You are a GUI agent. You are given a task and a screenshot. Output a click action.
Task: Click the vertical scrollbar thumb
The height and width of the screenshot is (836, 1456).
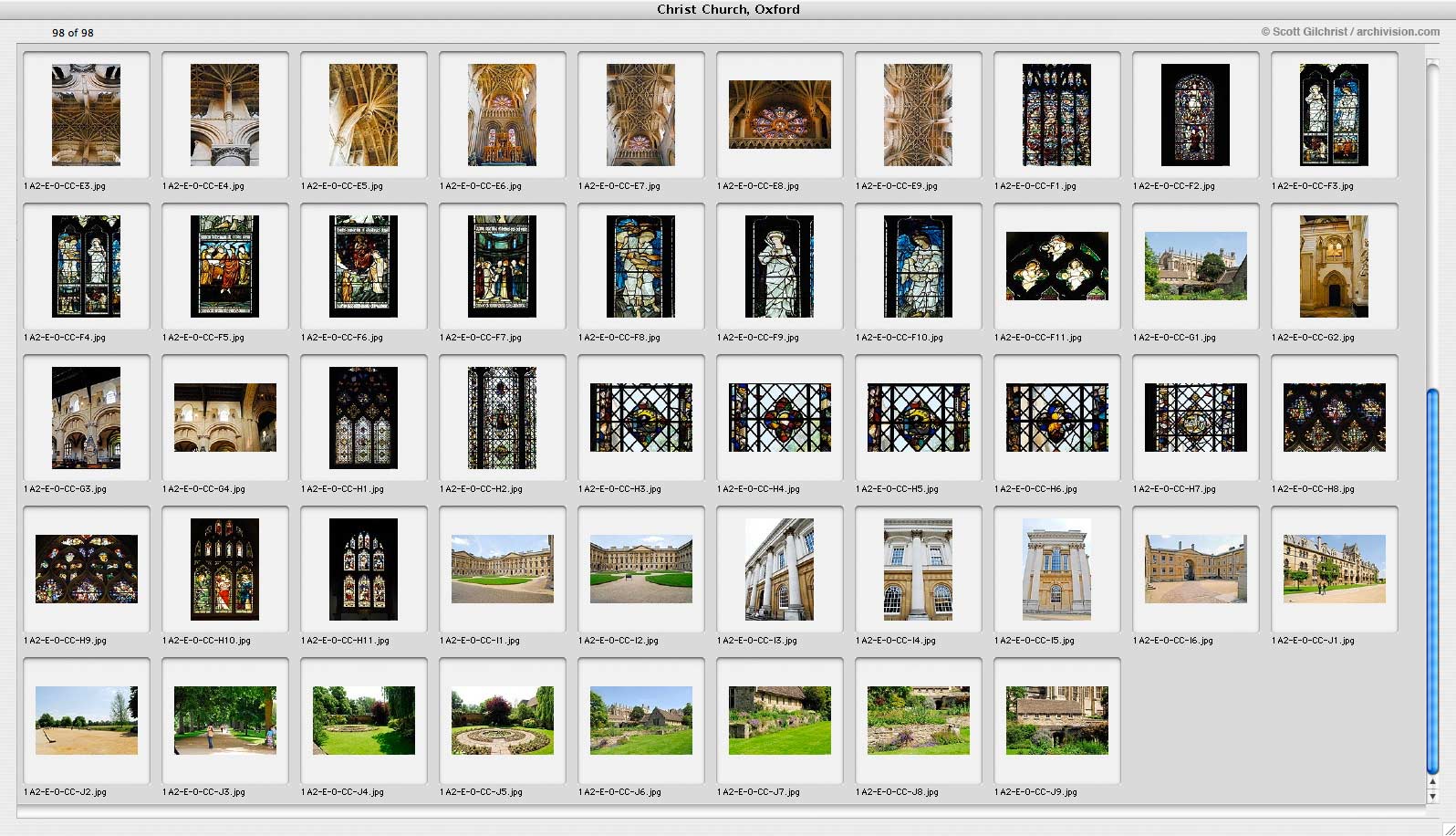tap(1432, 582)
